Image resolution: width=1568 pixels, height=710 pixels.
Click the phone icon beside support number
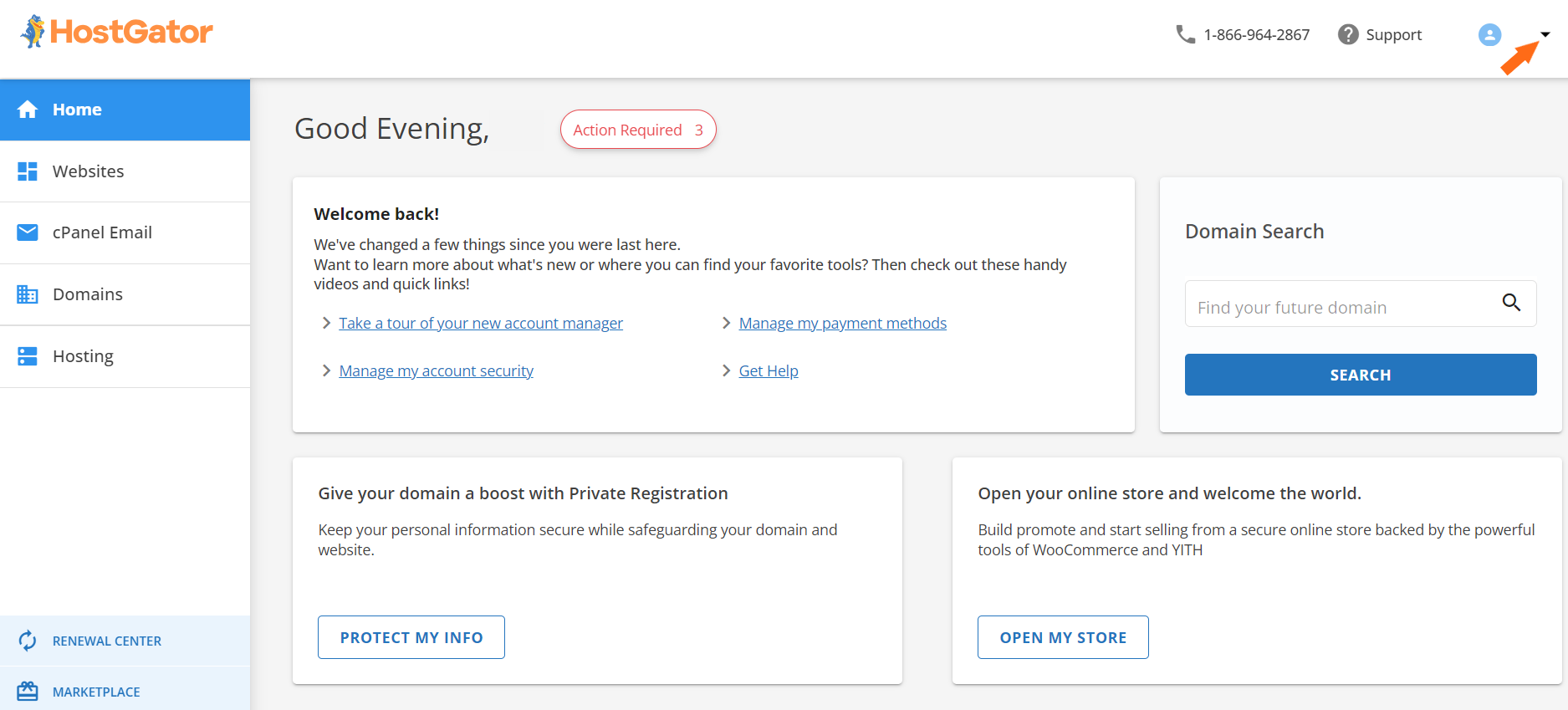[1185, 34]
